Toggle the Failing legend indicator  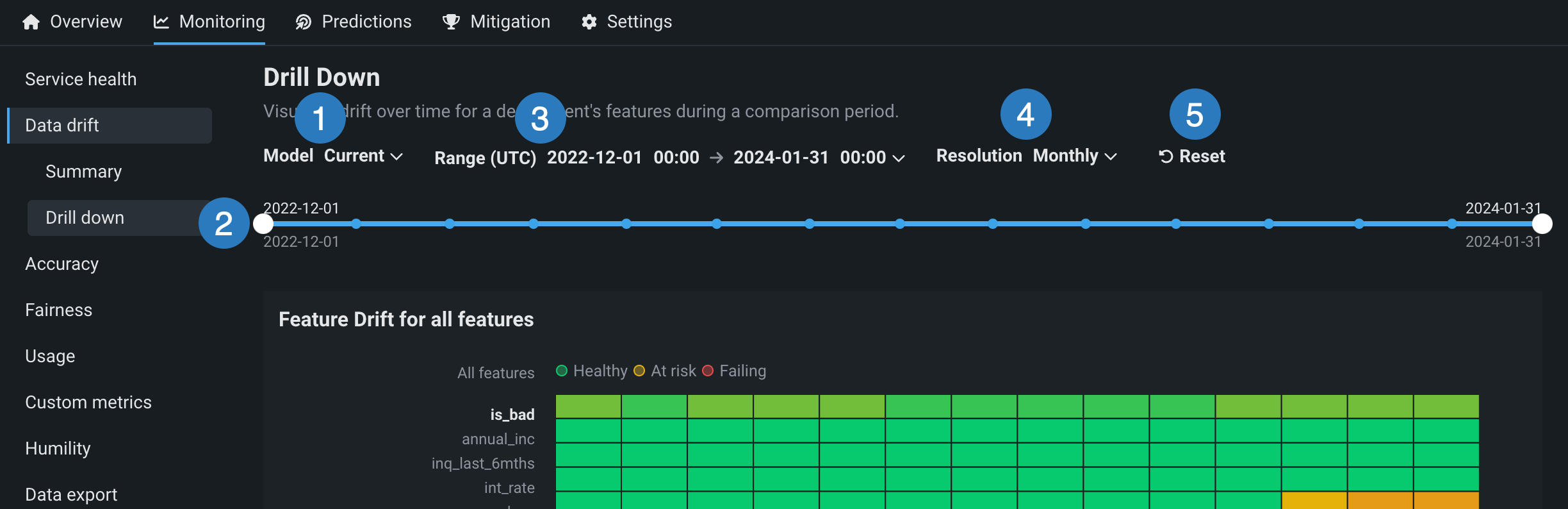(708, 371)
